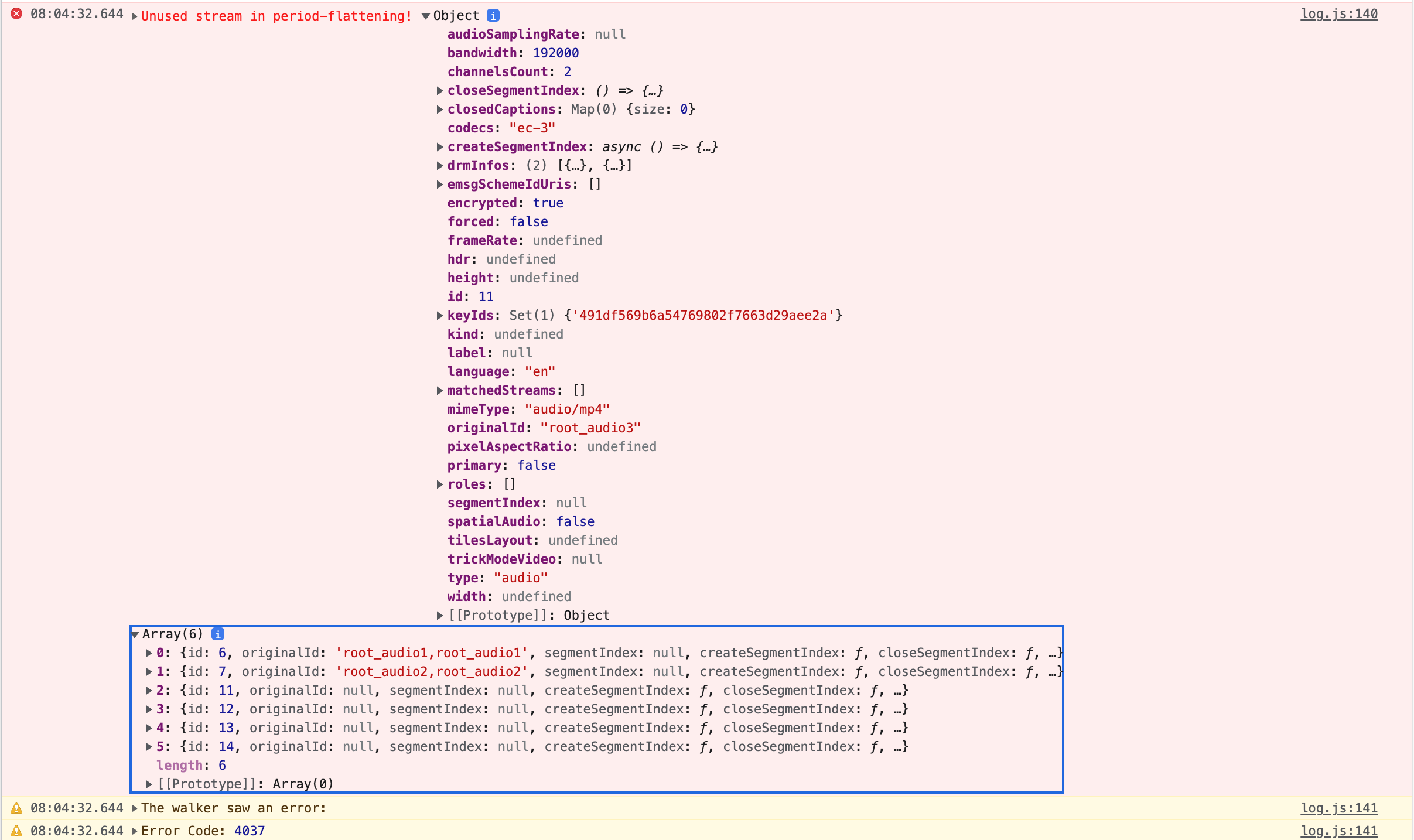Click the segmentIndex: null property of the Object
Image resolution: width=1414 pixels, height=840 pixels.
pos(517,503)
